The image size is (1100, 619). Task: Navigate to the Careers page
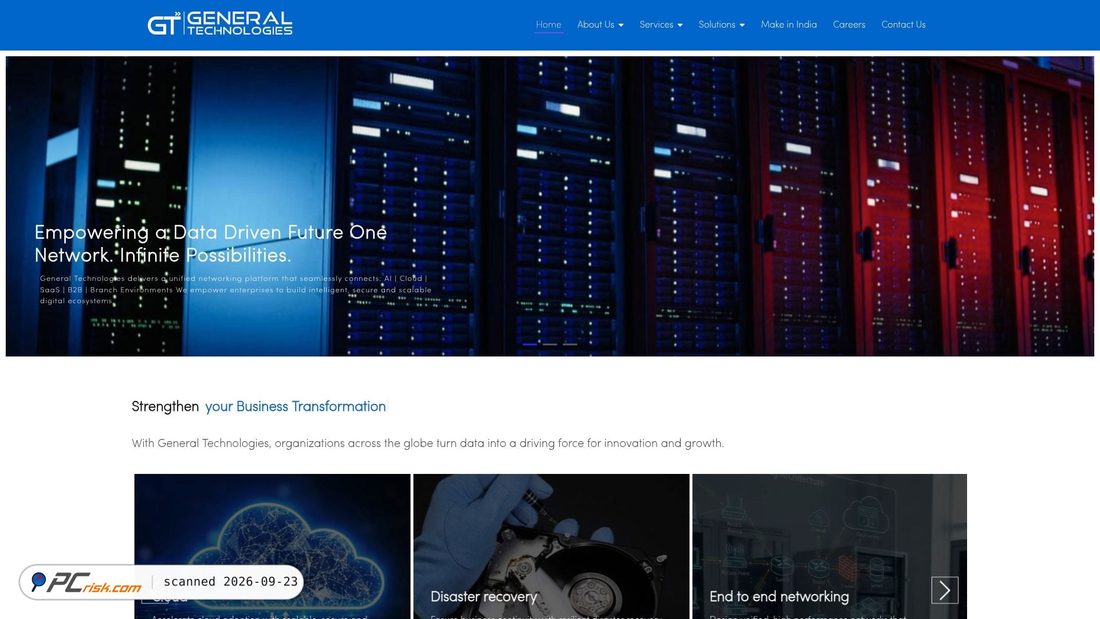(849, 25)
